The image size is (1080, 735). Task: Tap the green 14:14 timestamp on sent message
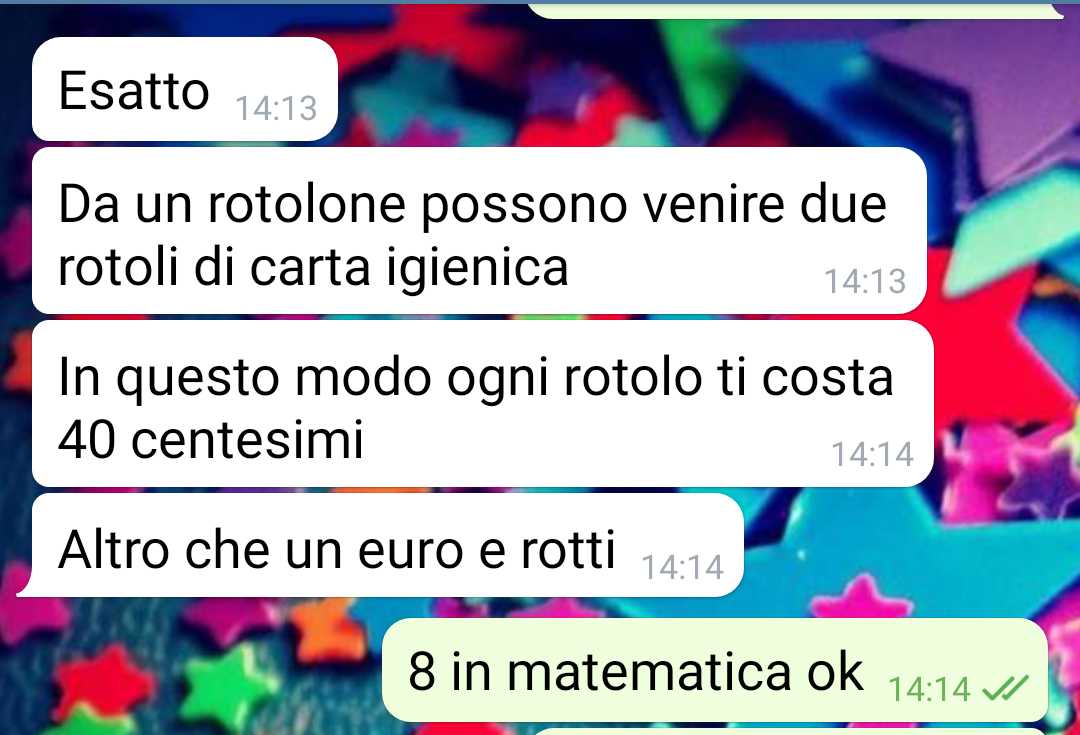pos(929,689)
